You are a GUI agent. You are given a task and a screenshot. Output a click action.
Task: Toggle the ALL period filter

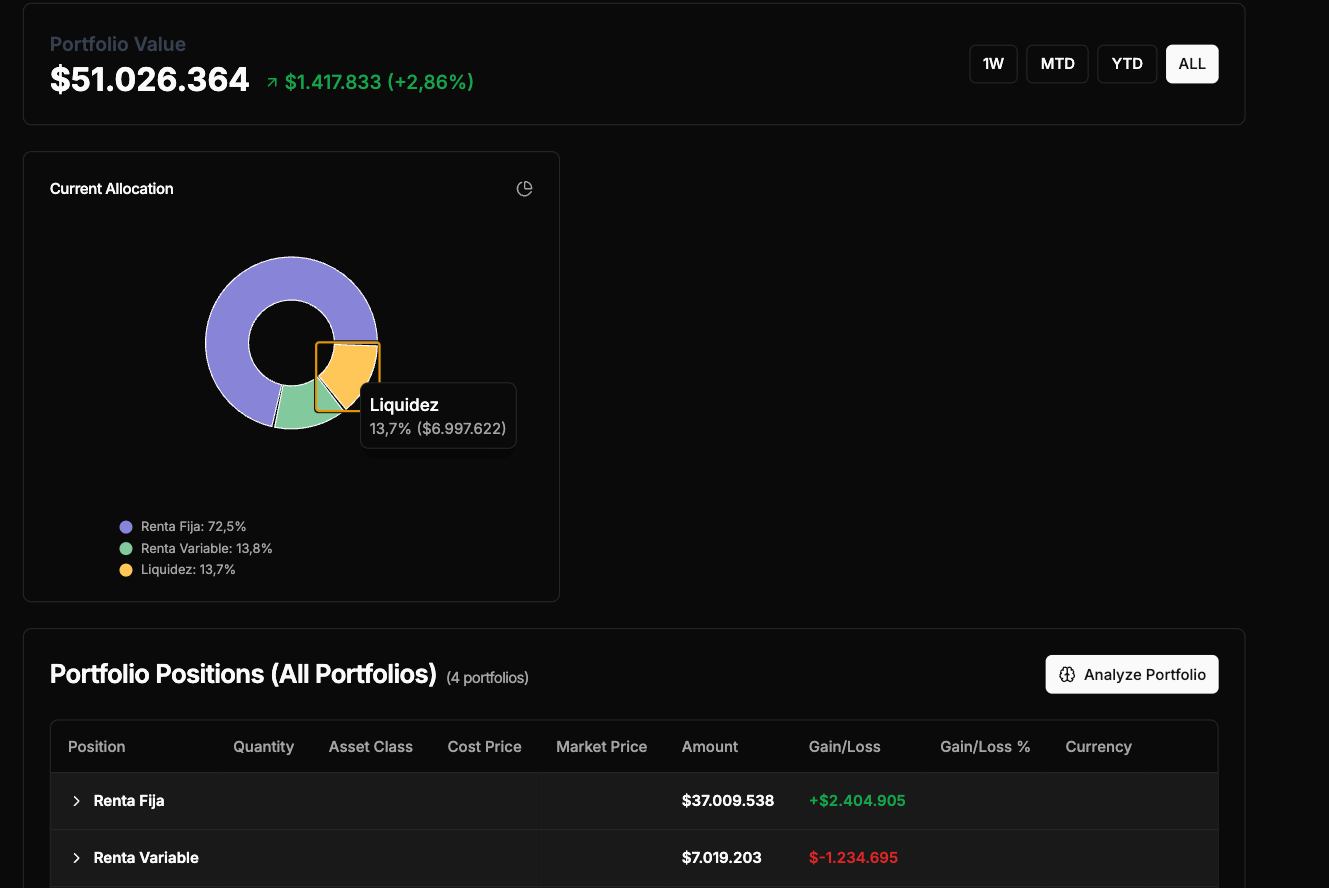1191,63
